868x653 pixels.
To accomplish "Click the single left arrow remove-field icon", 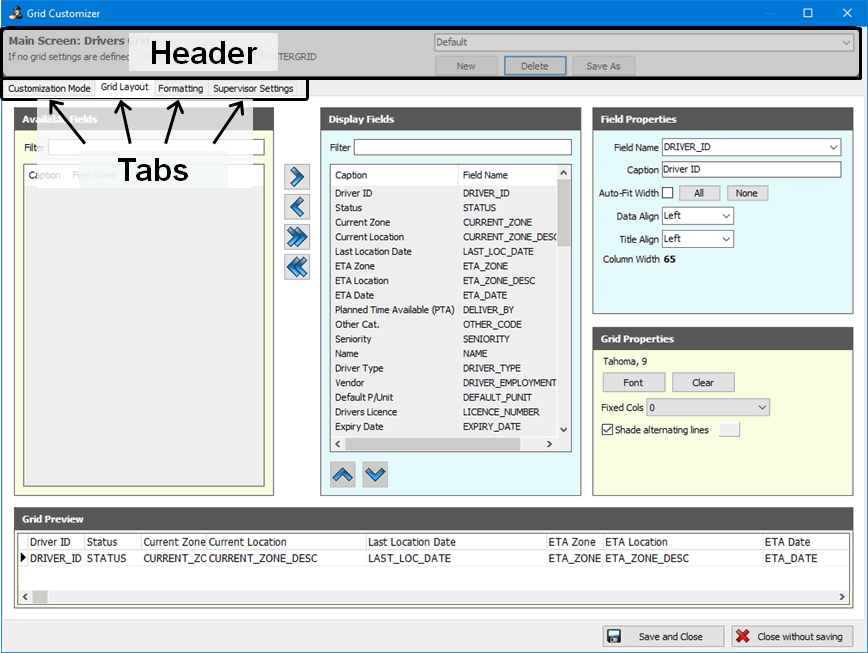I will (x=297, y=207).
